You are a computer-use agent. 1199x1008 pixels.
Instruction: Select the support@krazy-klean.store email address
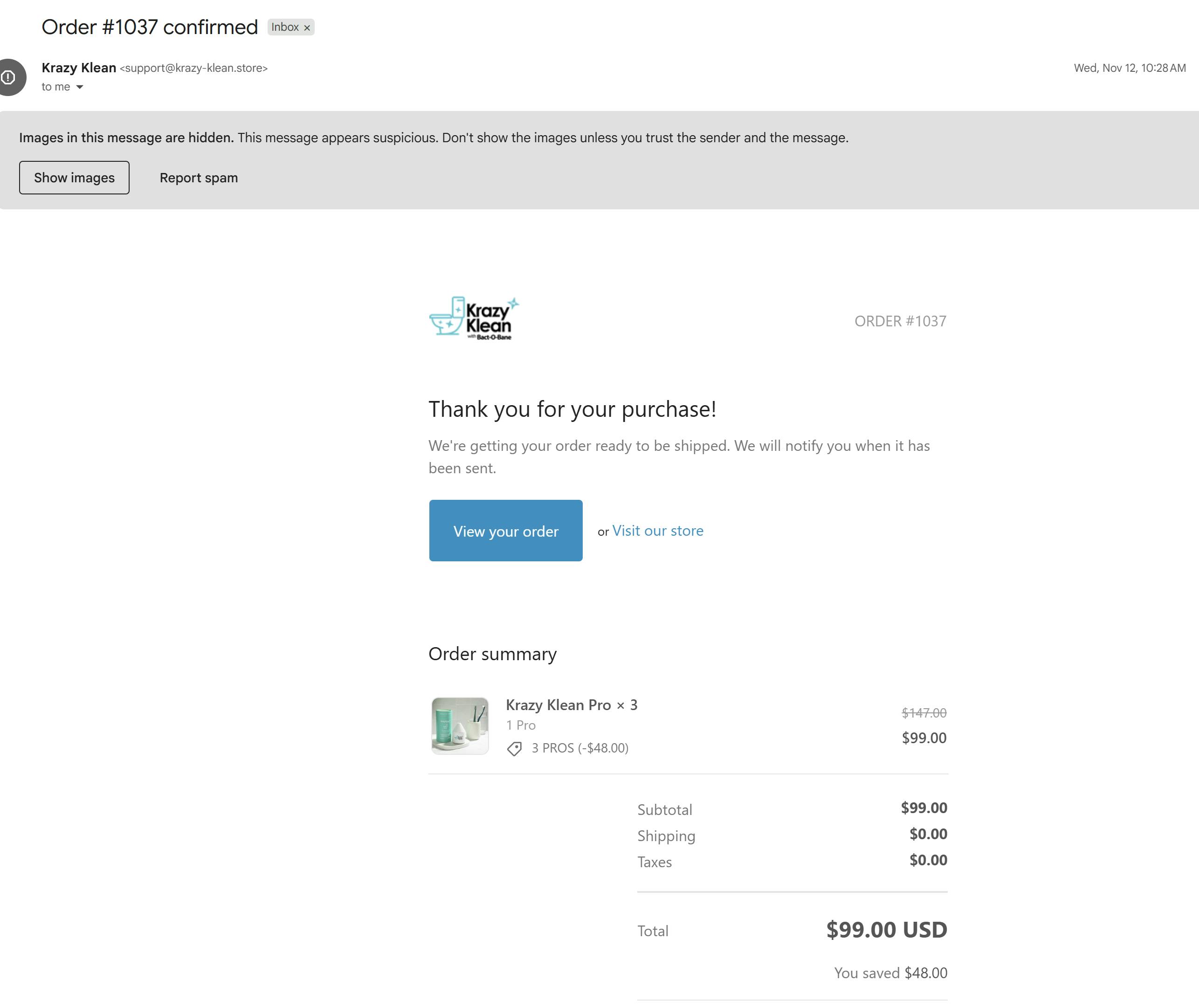pos(193,68)
